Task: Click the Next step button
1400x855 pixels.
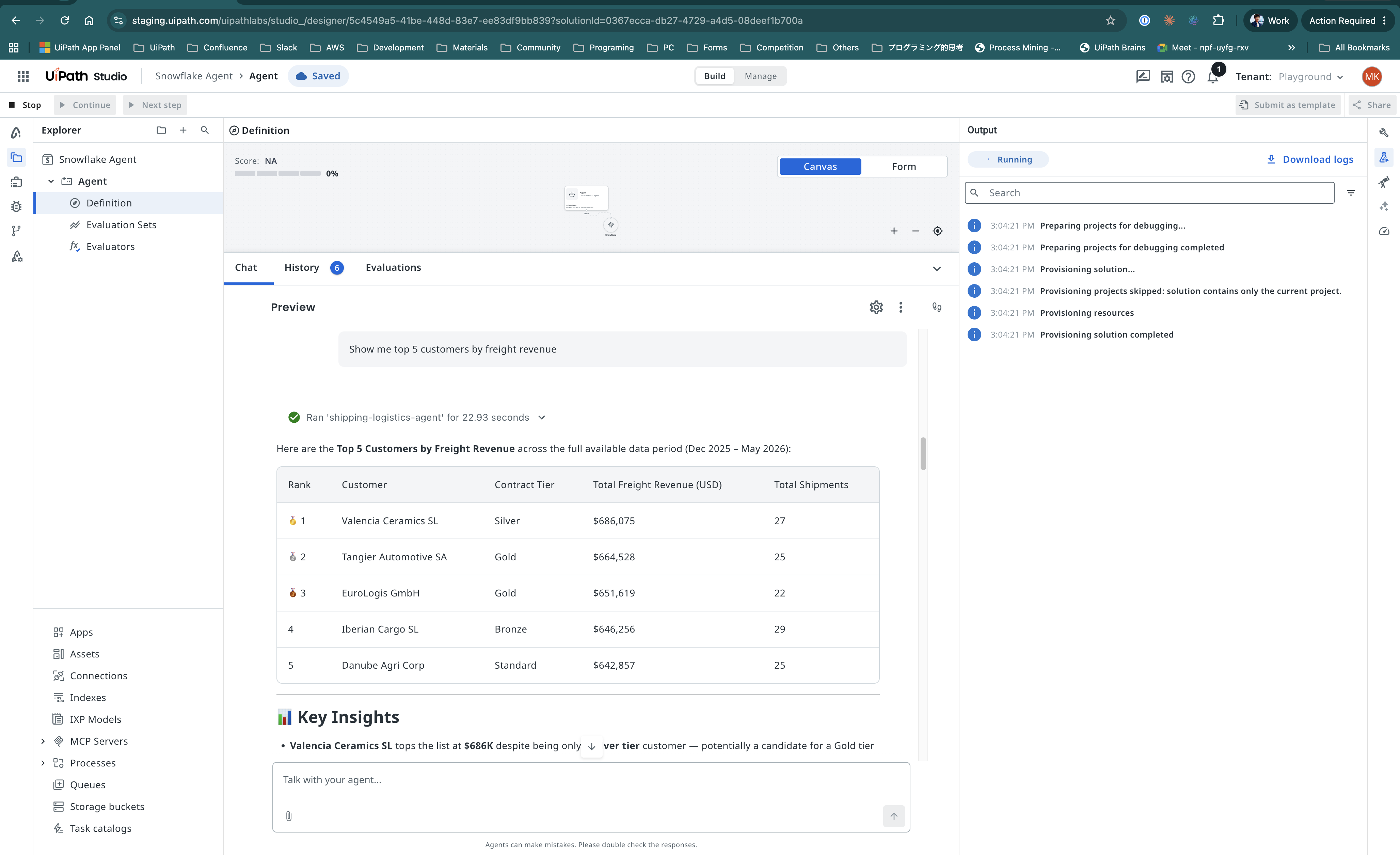Action: click(x=155, y=105)
